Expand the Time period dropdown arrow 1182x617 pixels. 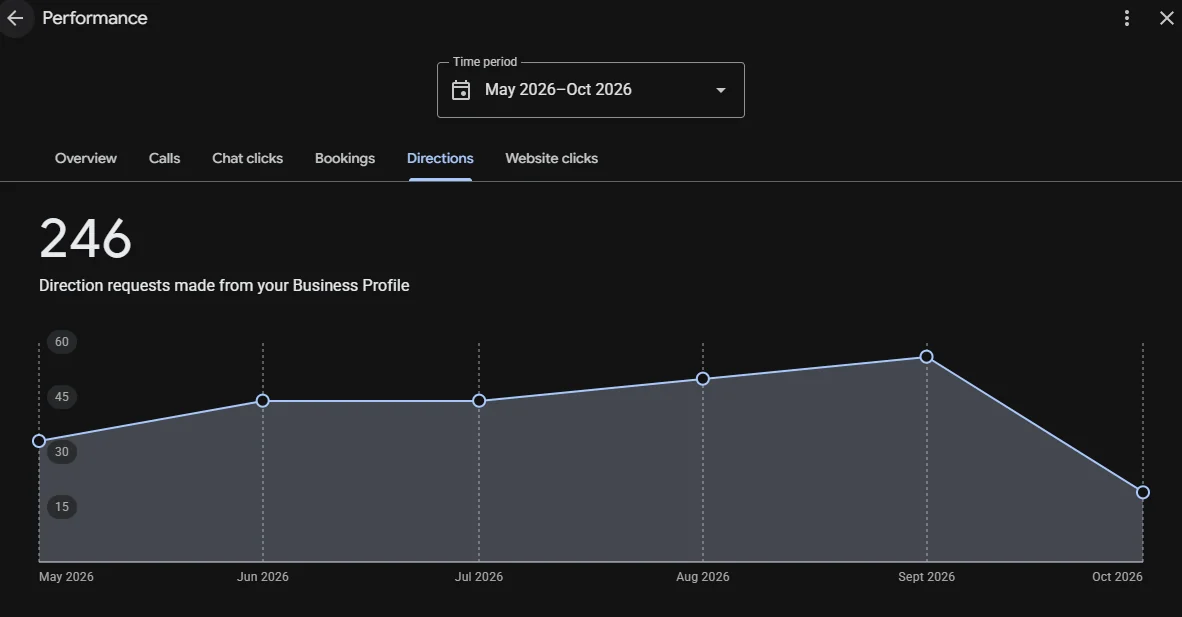coord(721,90)
